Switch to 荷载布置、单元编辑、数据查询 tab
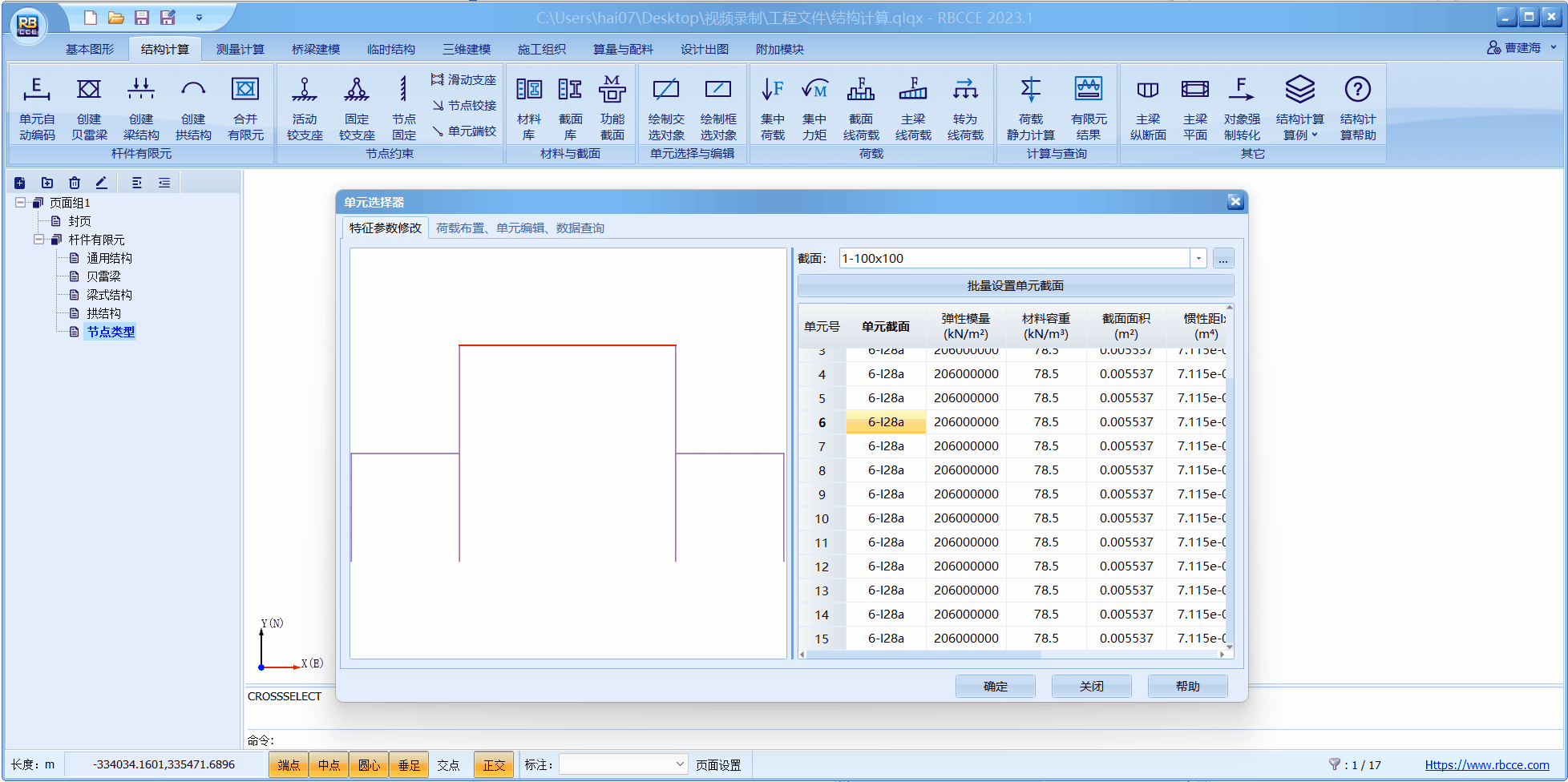The image size is (1568, 782). 519,228
